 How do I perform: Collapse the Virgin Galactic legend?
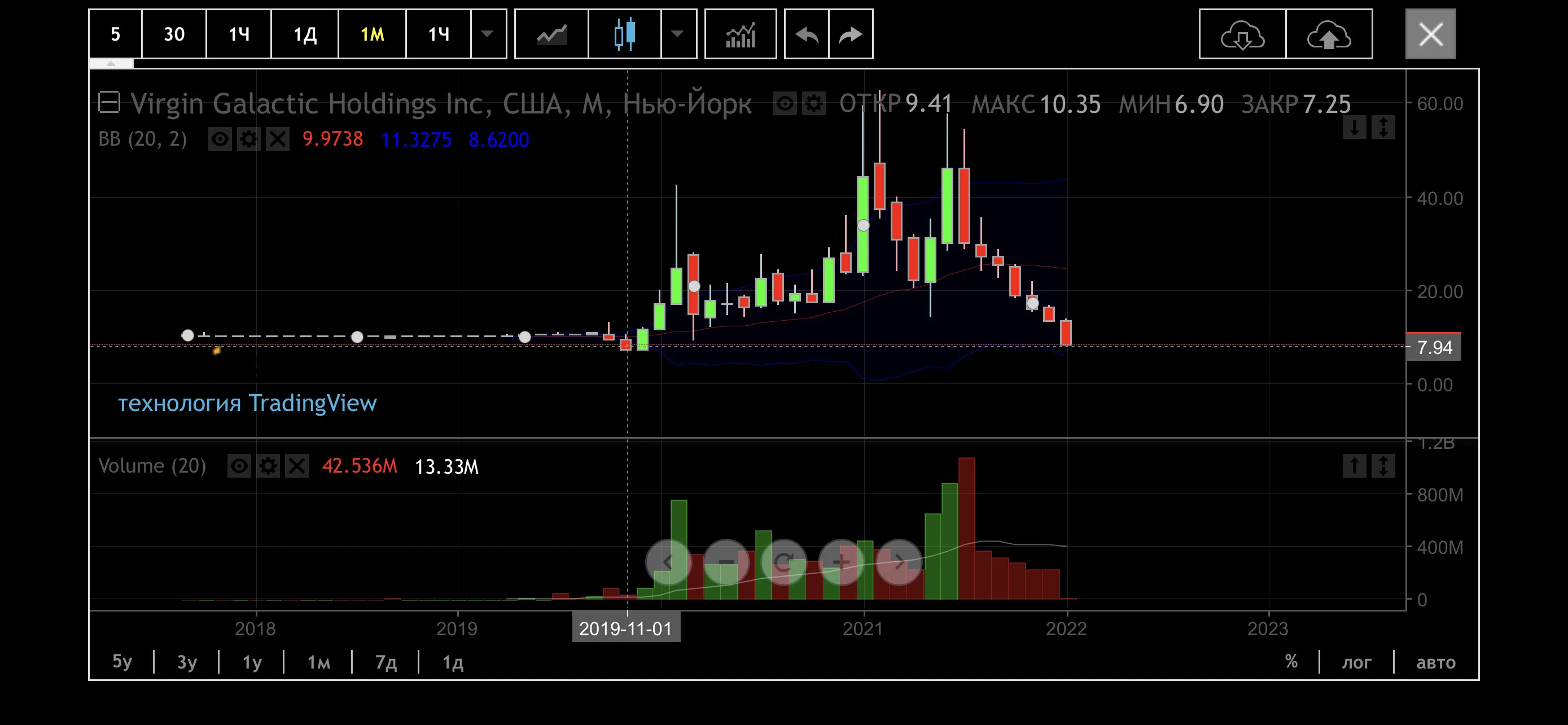110,102
